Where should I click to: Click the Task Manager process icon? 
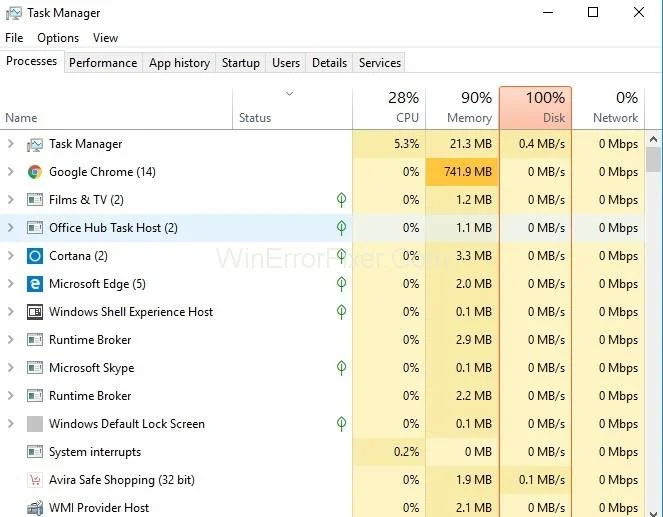[35, 144]
